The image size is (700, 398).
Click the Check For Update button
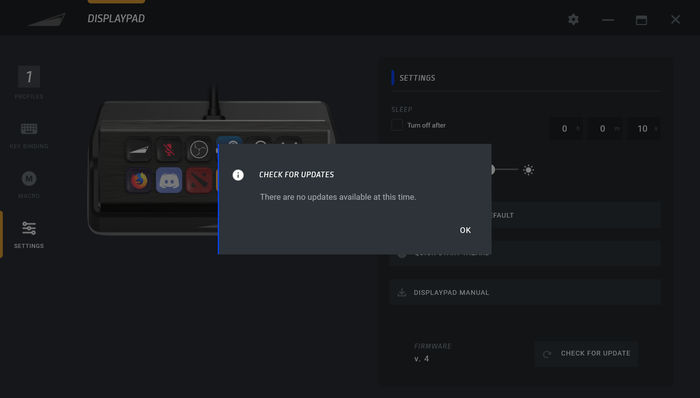point(586,353)
